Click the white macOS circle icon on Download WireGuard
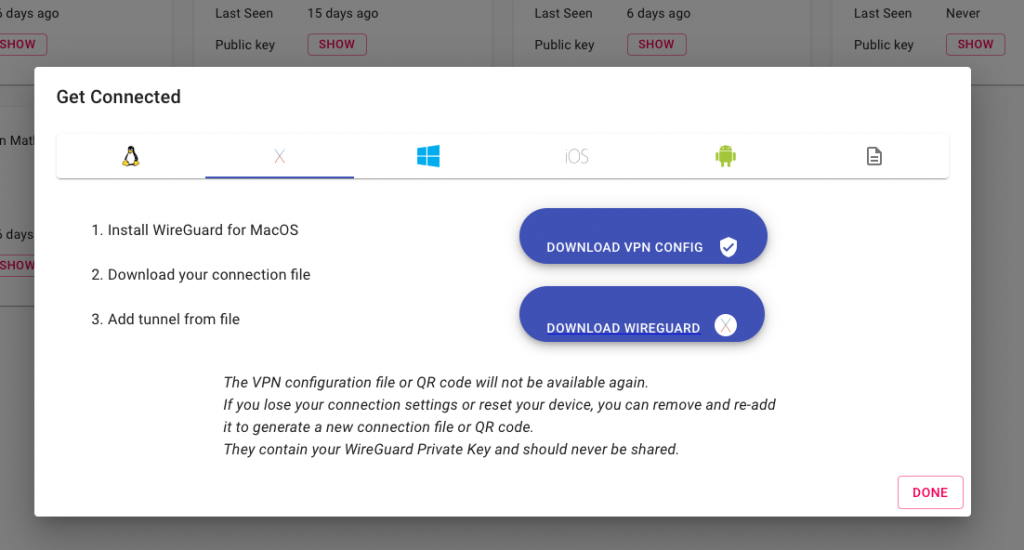The image size is (1024, 550). point(726,325)
